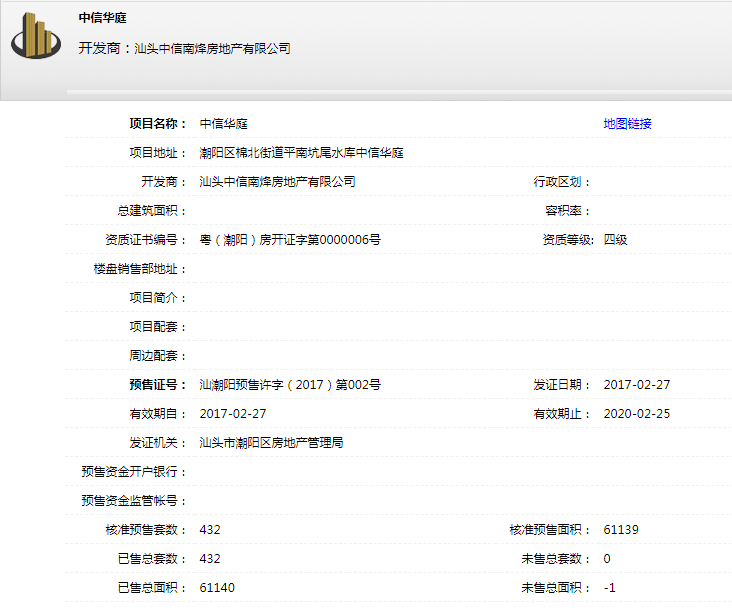Click the 有效期自 start date value
Image resolution: width=732 pixels, height=614 pixels.
tap(233, 414)
